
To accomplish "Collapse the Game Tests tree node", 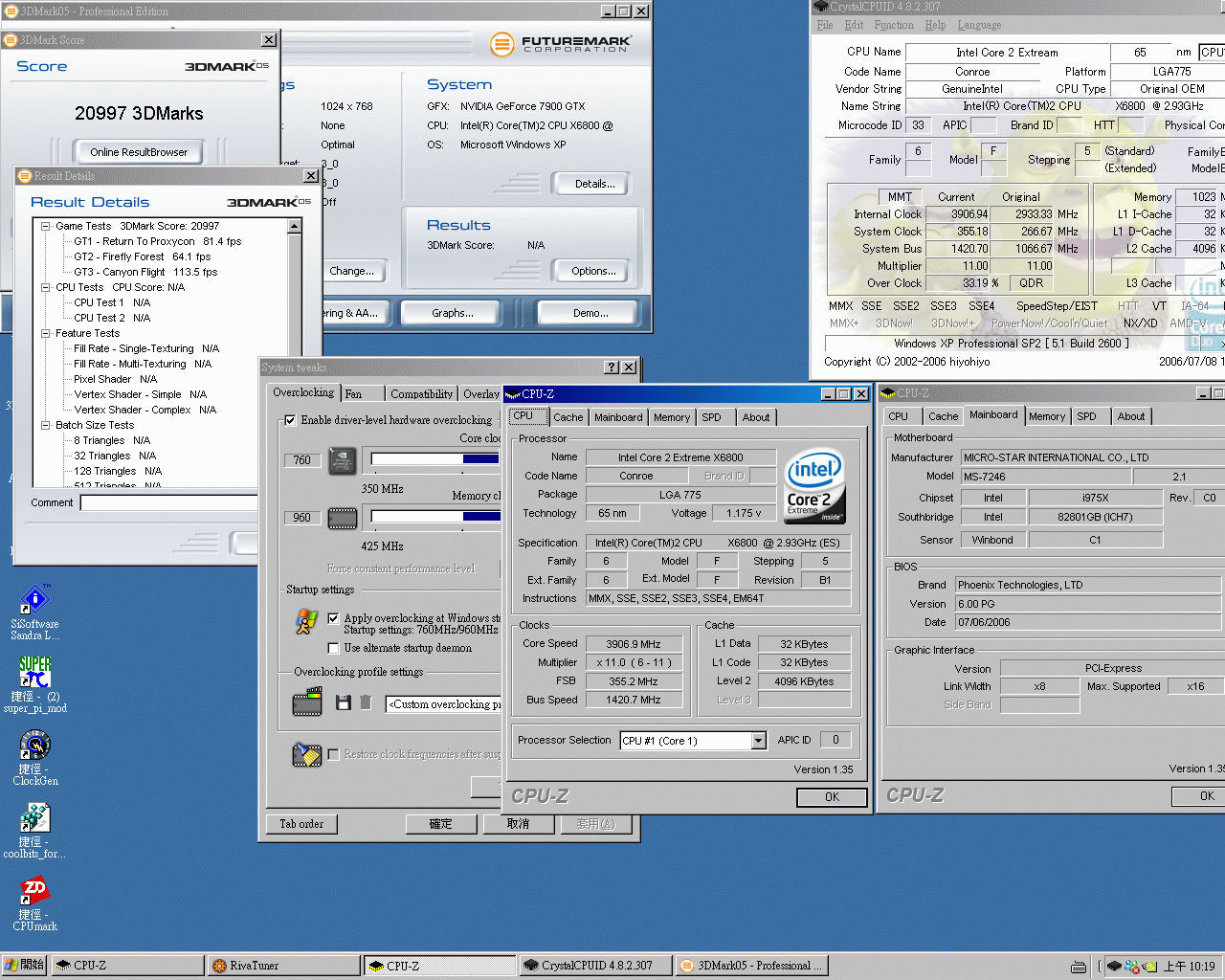I will coord(45,226).
